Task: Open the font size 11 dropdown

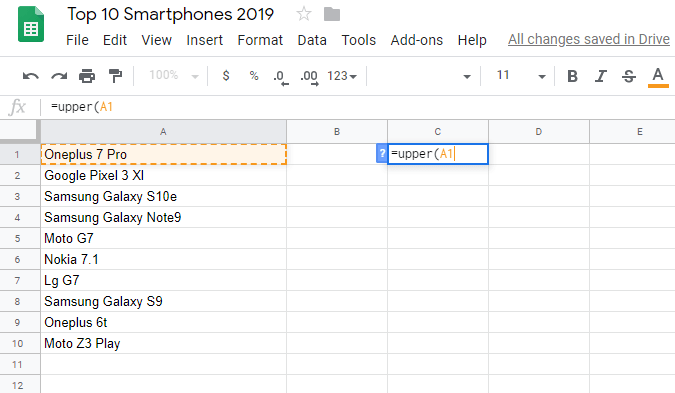Action: click(521, 76)
